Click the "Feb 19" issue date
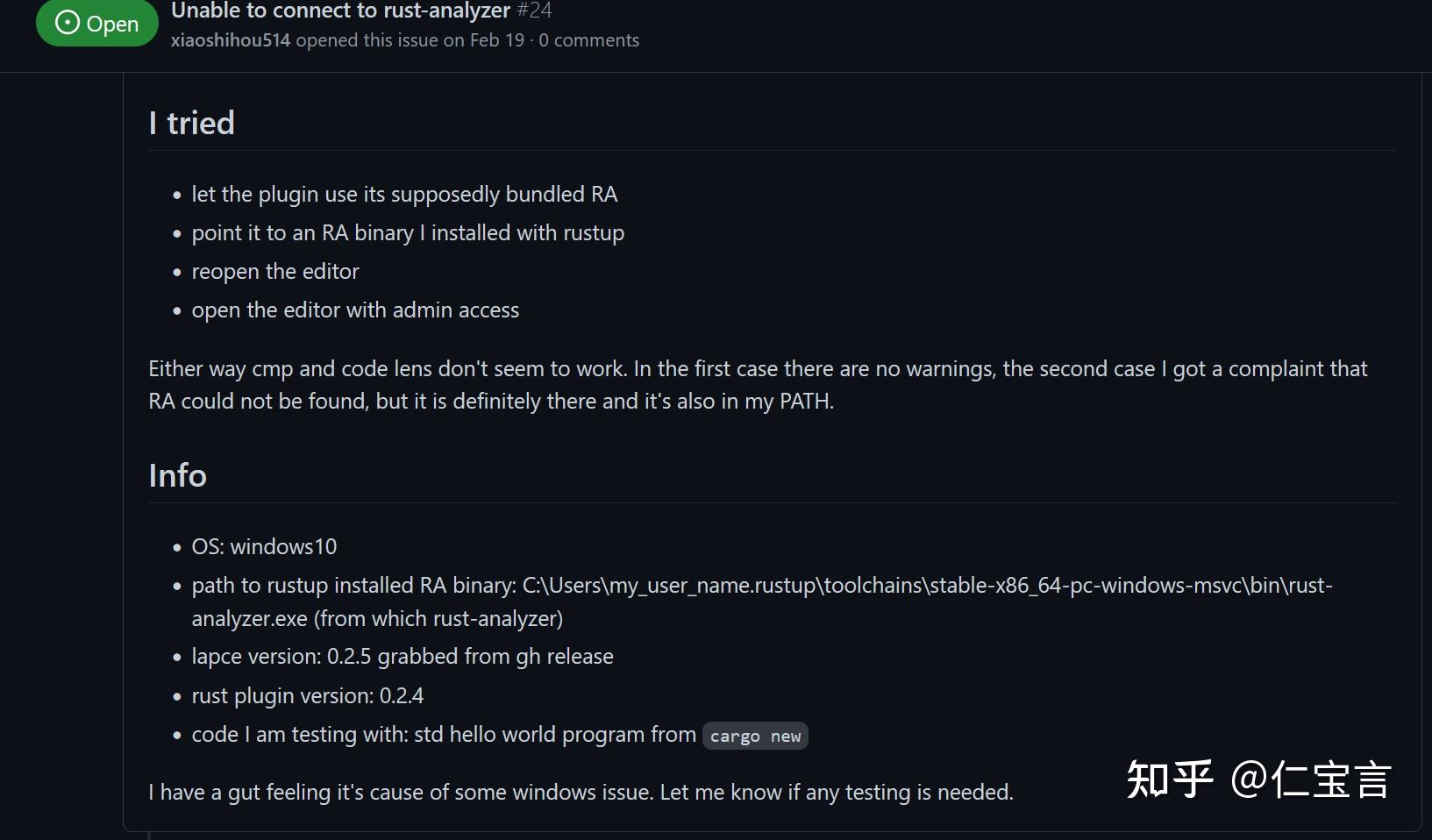1432x840 pixels. pyautogui.click(x=496, y=40)
